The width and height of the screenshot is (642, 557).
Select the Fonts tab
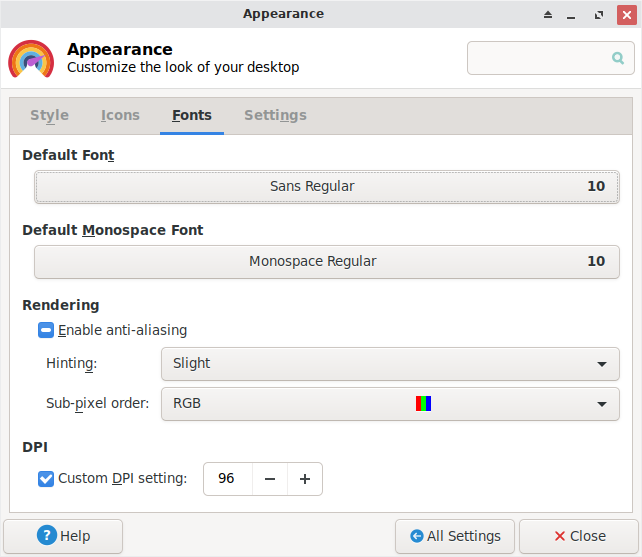[192, 116]
